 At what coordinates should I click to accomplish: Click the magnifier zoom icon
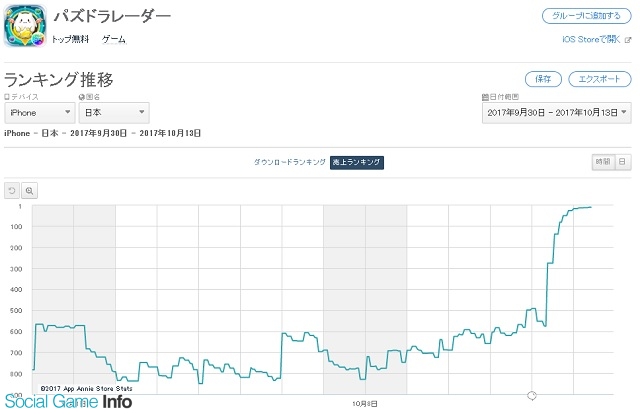click(29, 191)
